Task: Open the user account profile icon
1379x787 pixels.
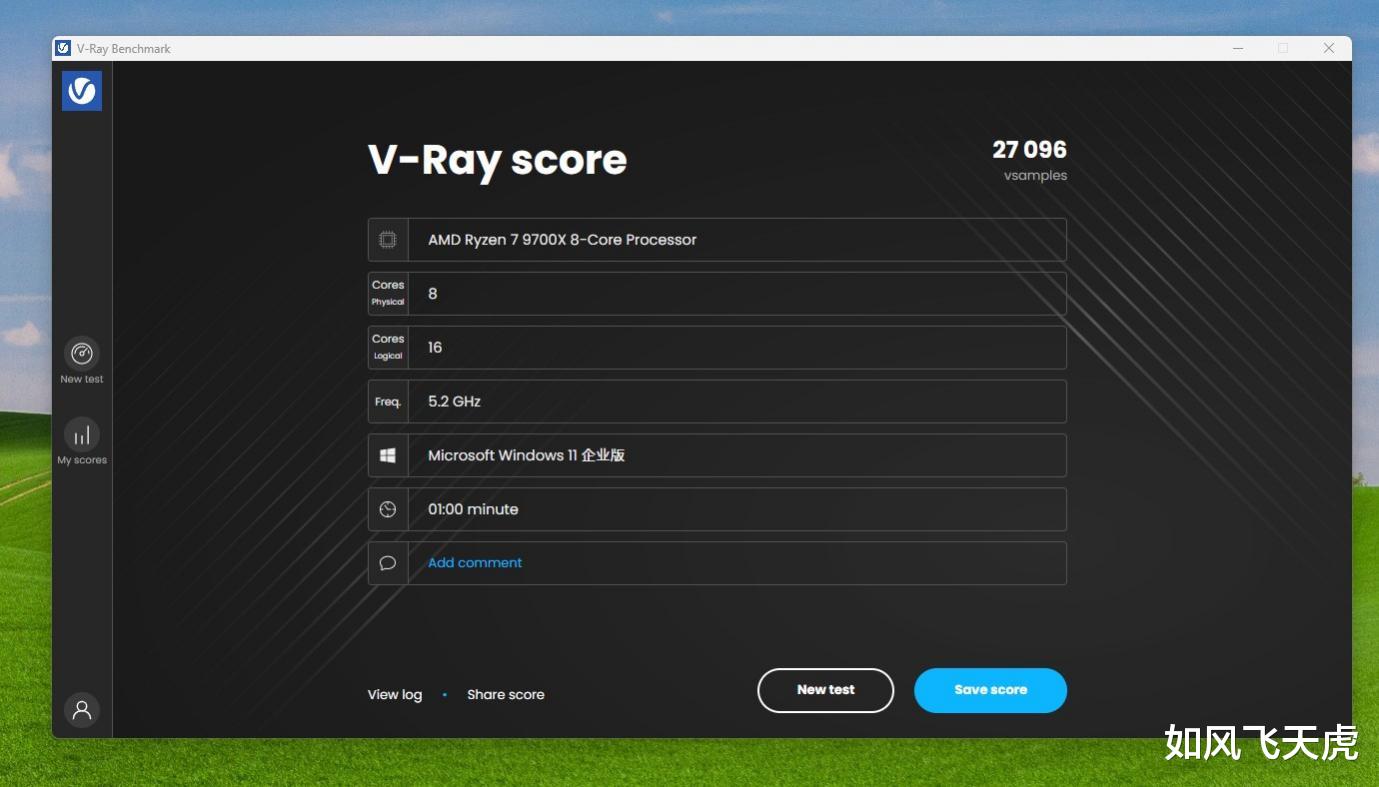Action: pos(82,710)
